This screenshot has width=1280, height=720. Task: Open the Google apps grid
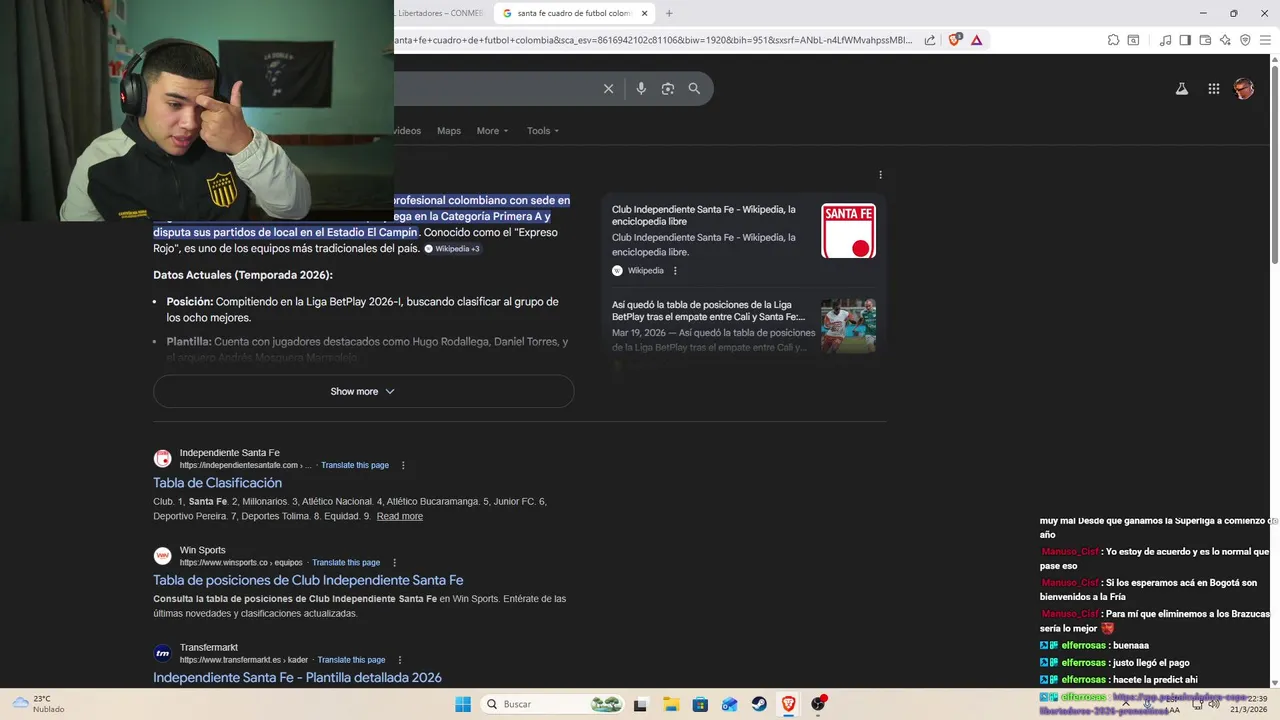(x=1213, y=89)
